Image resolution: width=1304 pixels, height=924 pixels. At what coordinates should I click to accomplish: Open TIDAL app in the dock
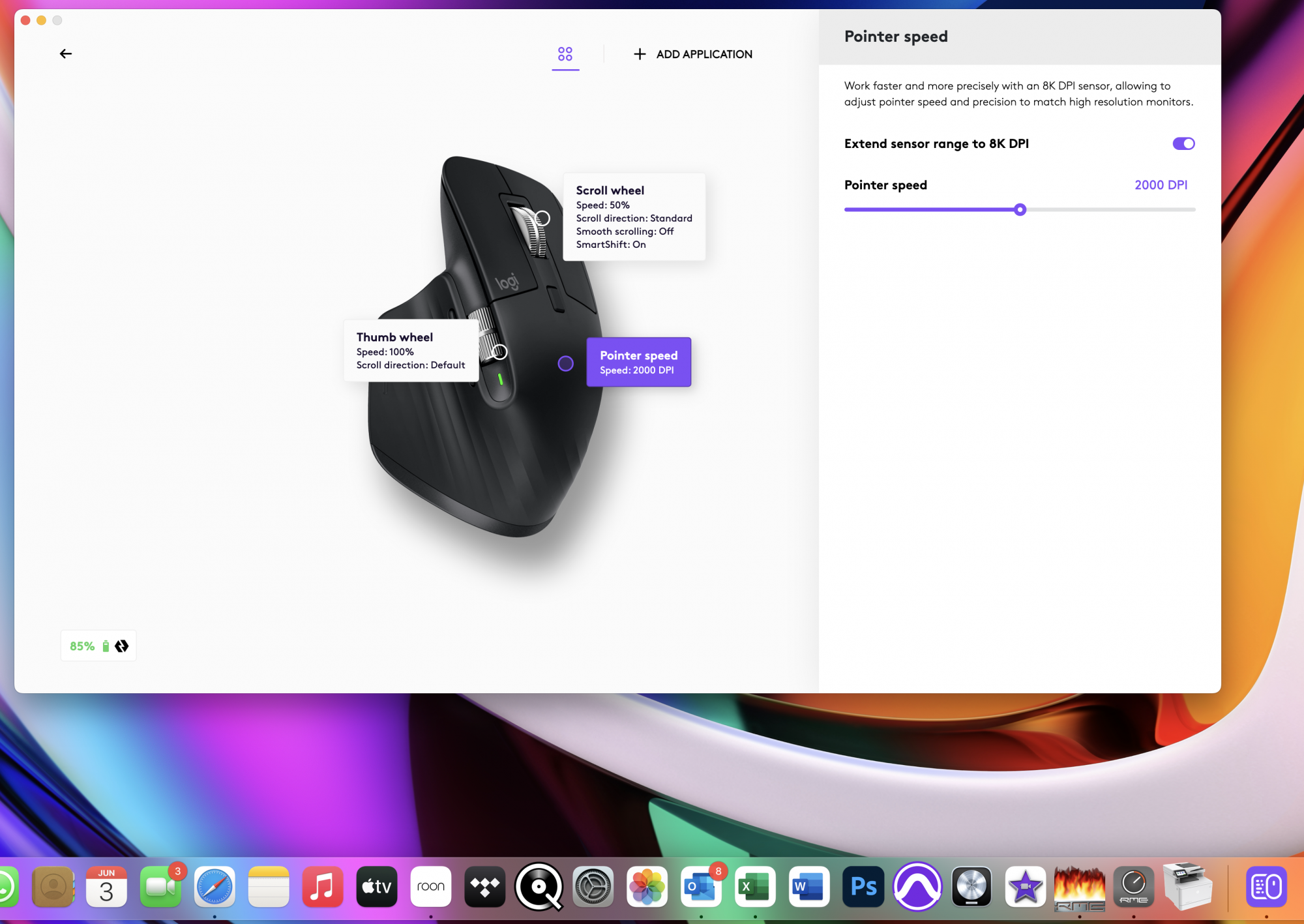(484, 886)
